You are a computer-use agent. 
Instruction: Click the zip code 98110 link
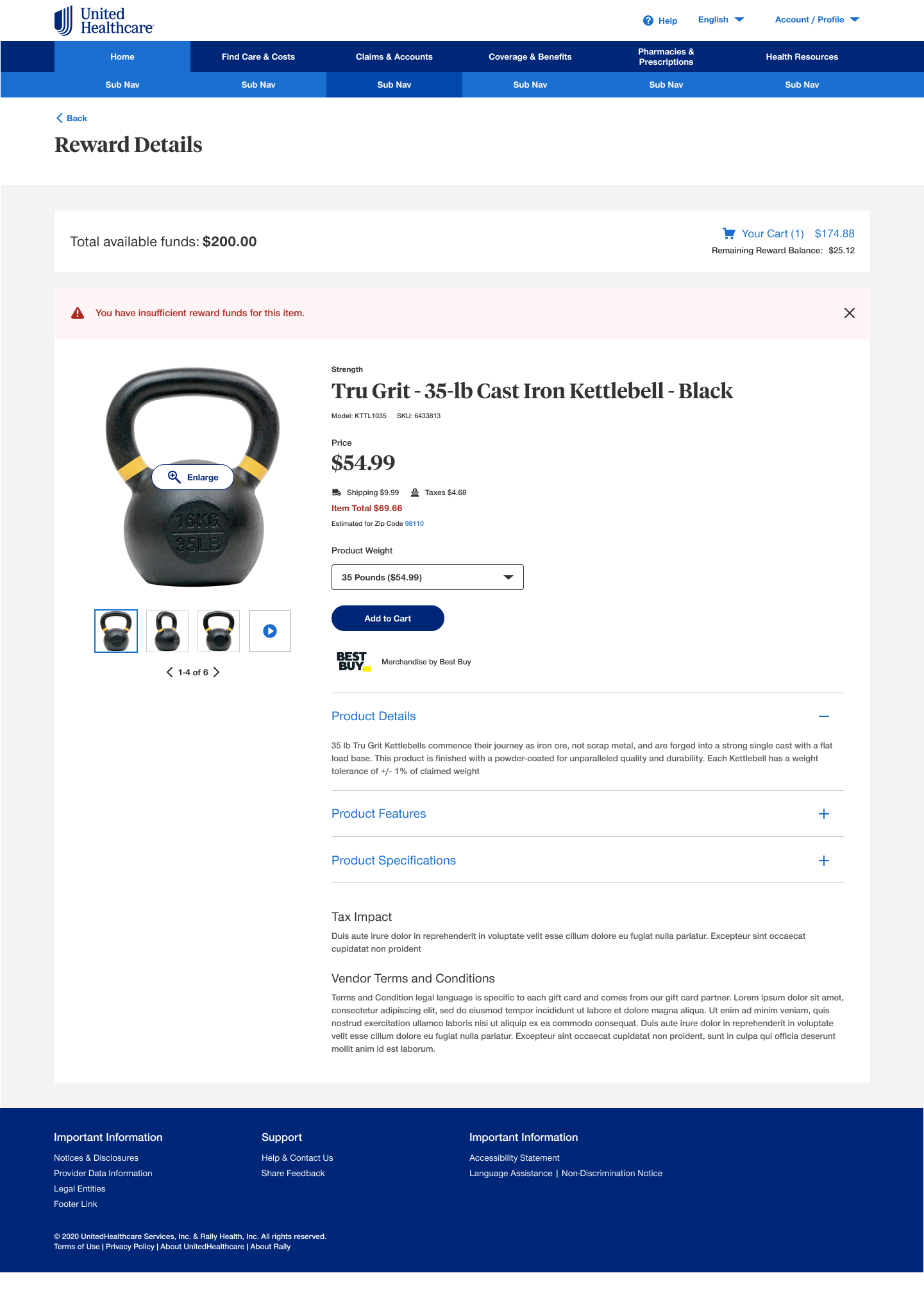414,524
